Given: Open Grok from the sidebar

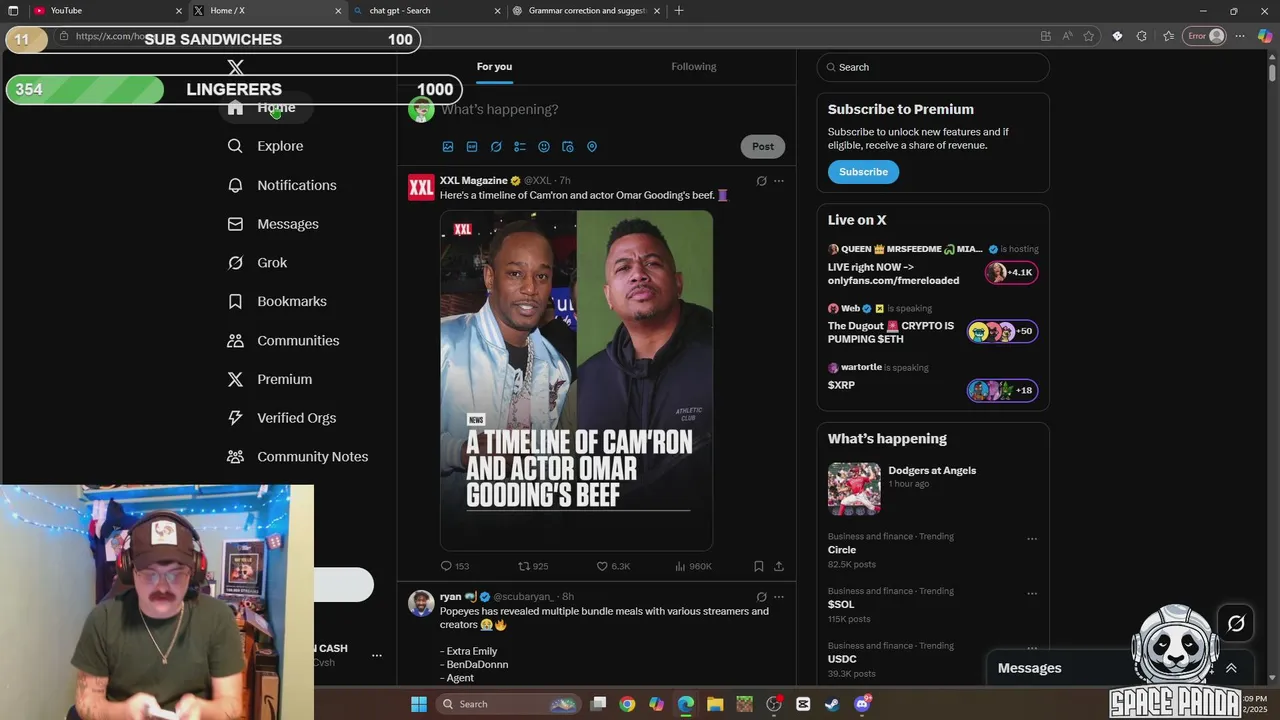Looking at the screenshot, I should [x=257, y=263].
